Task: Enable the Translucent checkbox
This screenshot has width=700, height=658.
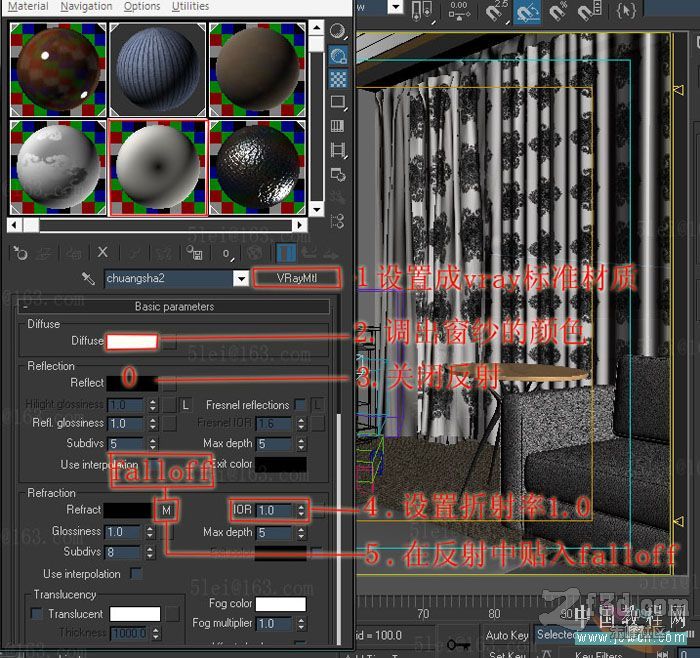Action: point(38,614)
